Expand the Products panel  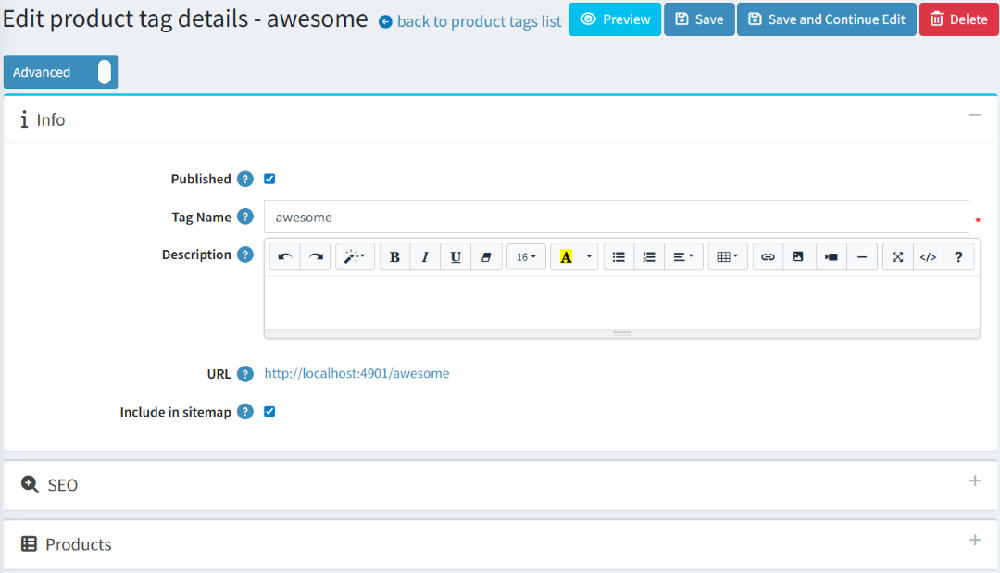pyautogui.click(x=975, y=540)
